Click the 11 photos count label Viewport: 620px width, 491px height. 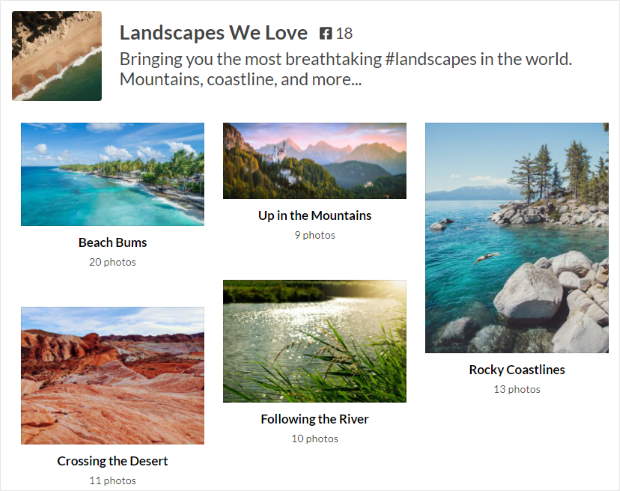(112, 481)
